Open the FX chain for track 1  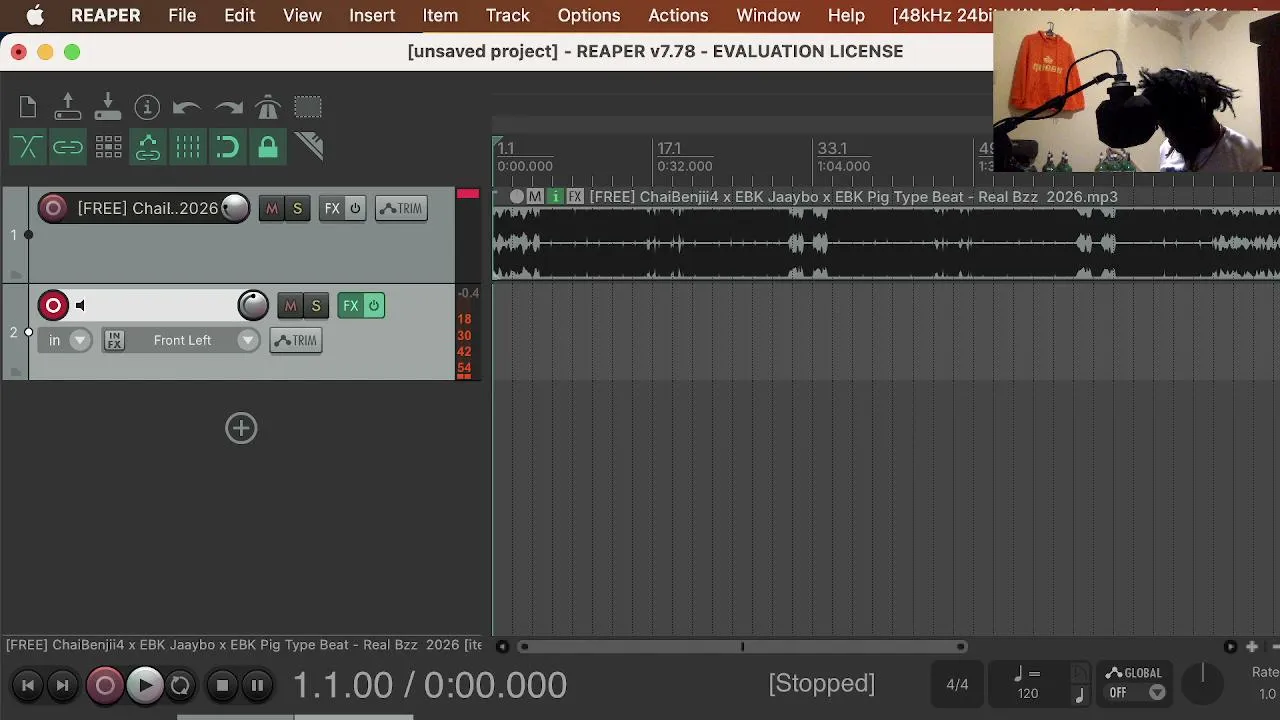[332, 208]
